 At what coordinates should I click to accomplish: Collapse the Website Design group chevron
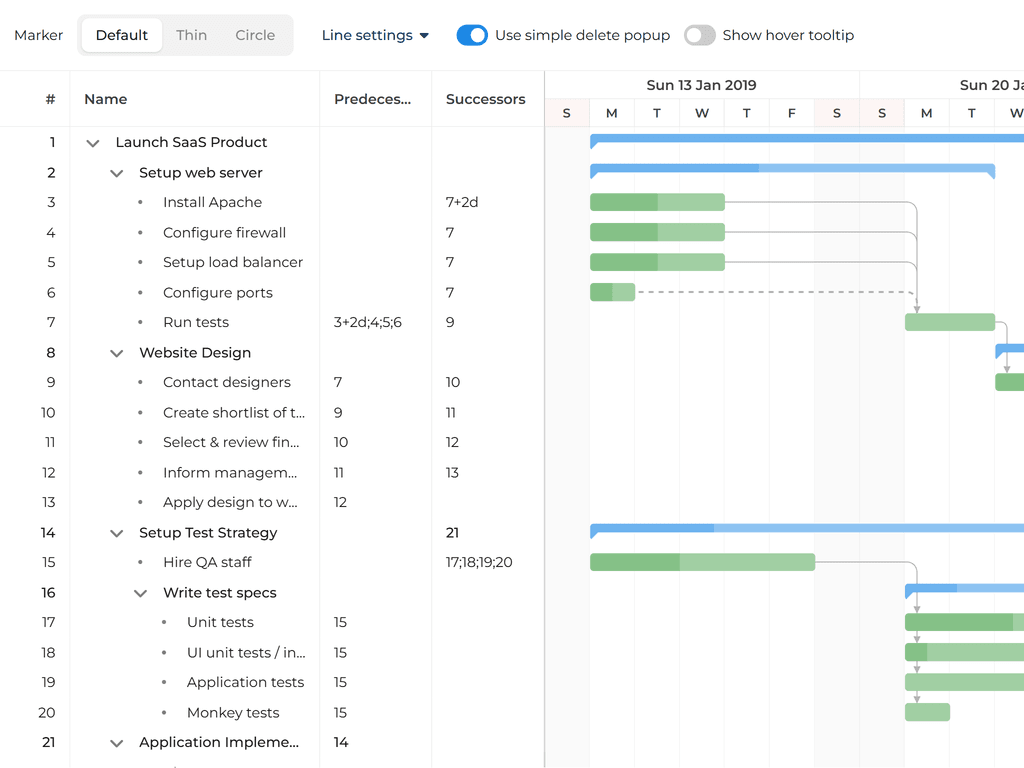(x=117, y=353)
